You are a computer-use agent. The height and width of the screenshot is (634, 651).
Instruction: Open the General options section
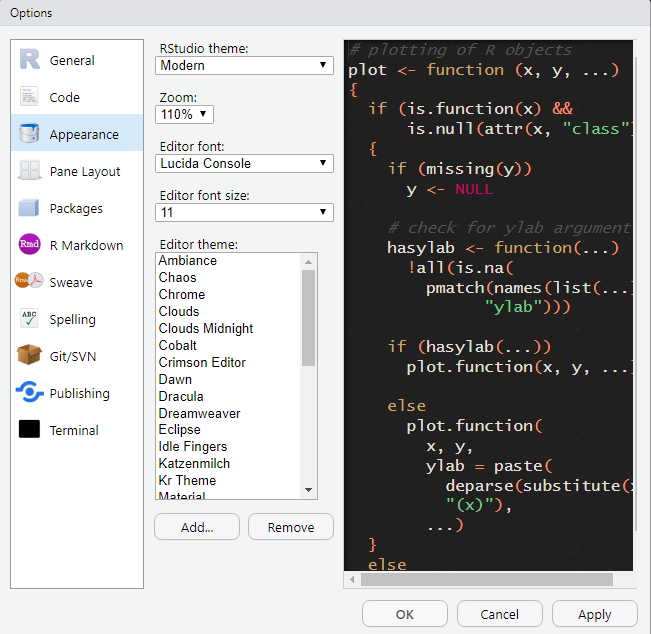point(77,60)
